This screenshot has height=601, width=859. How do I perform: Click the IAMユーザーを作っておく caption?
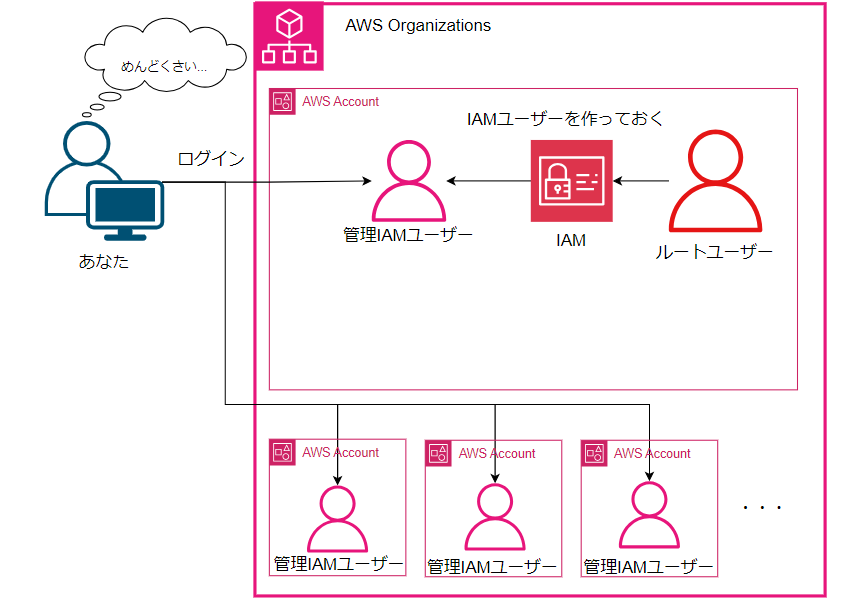pyautogui.click(x=565, y=119)
